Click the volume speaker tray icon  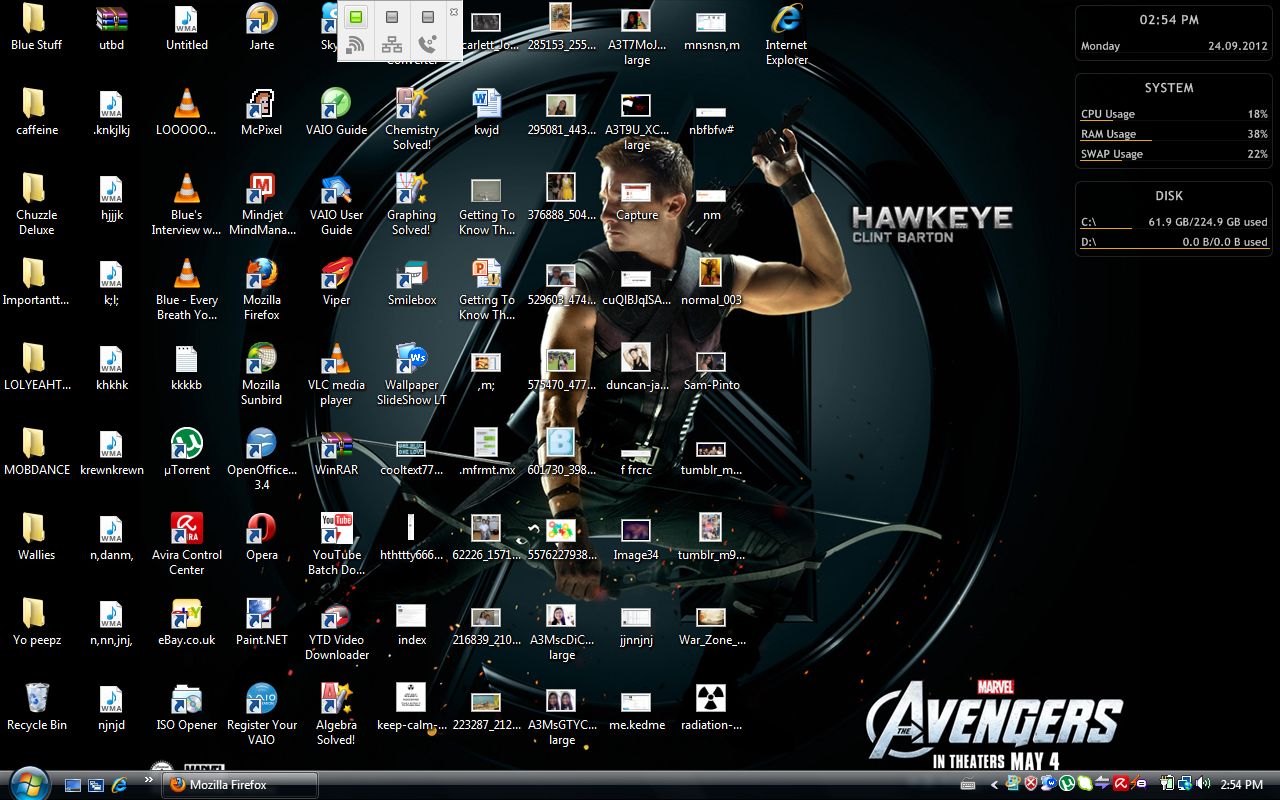(1202, 785)
